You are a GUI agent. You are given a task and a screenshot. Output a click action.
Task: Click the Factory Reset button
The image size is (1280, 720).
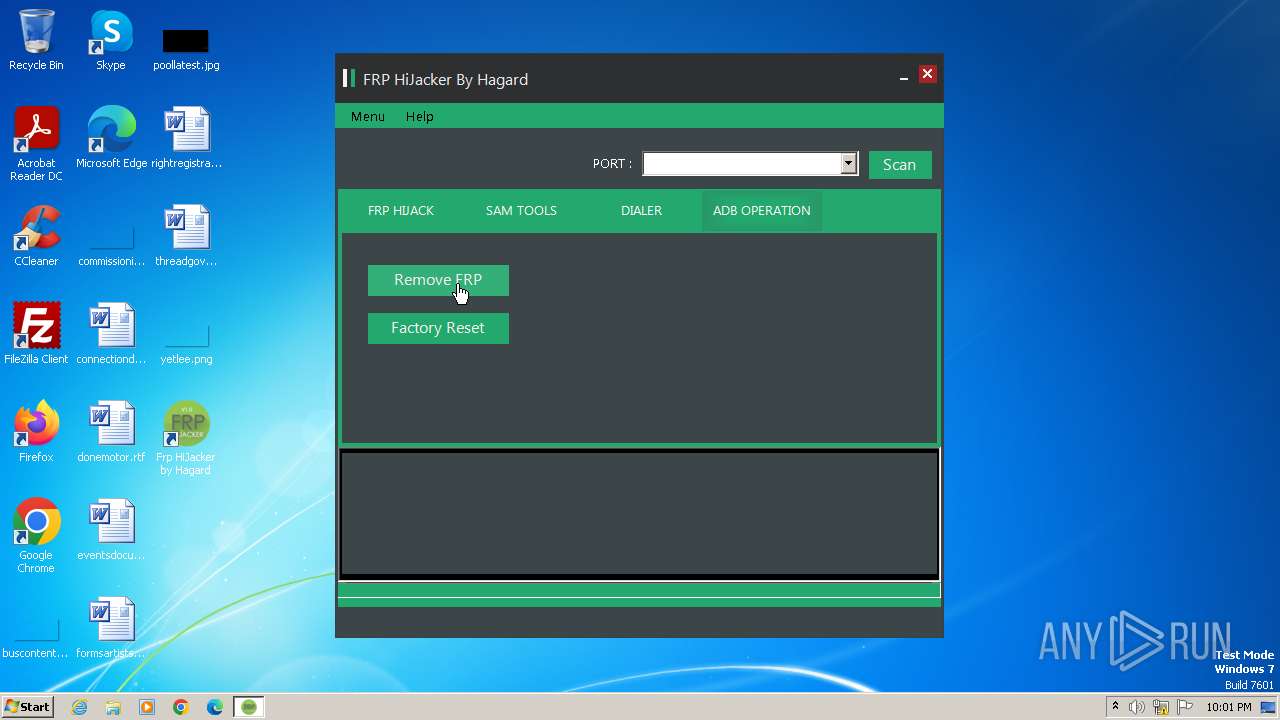pyautogui.click(x=438, y=328)
